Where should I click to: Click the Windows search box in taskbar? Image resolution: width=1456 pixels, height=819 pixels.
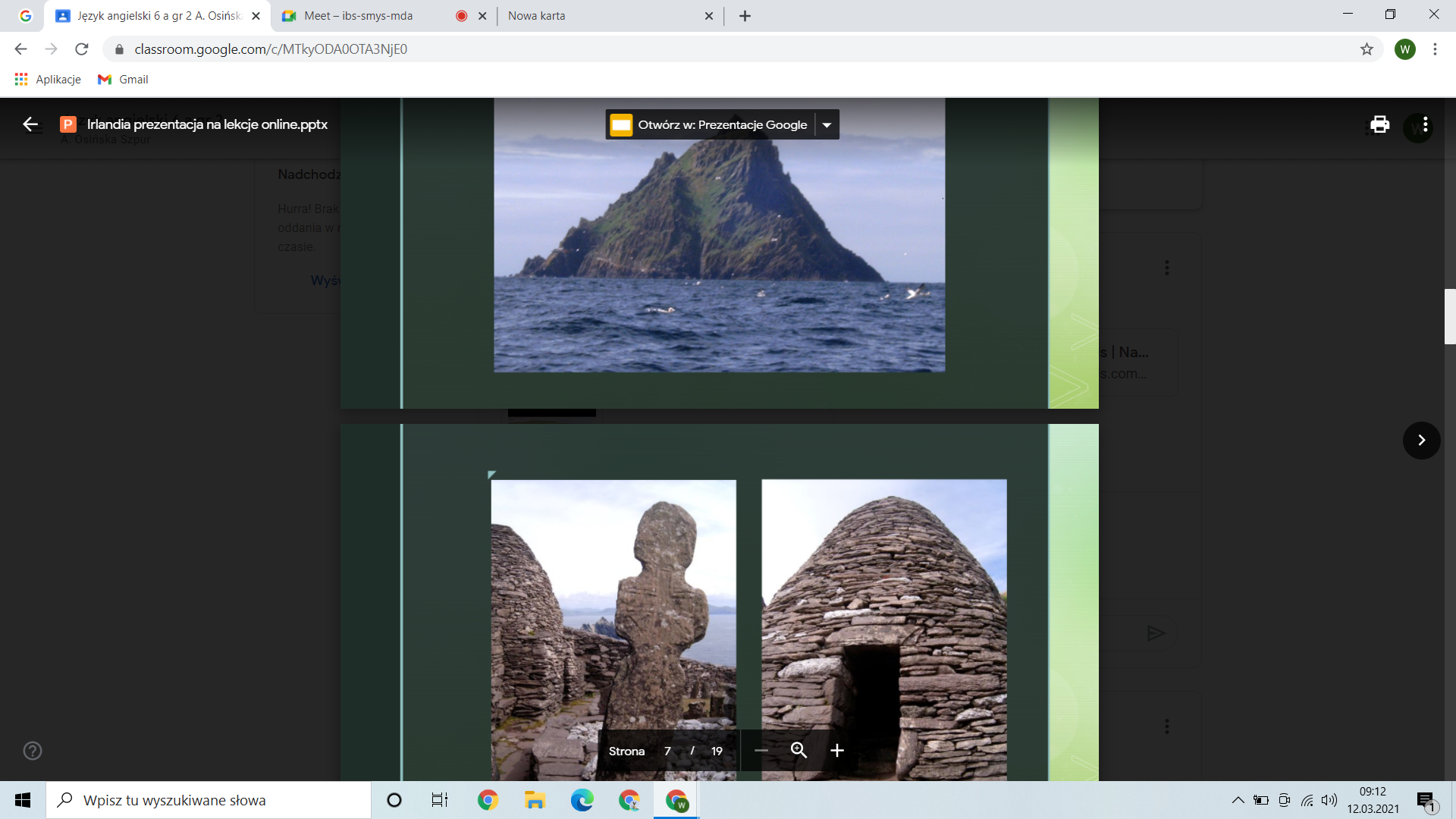click(x=209, y=800)
